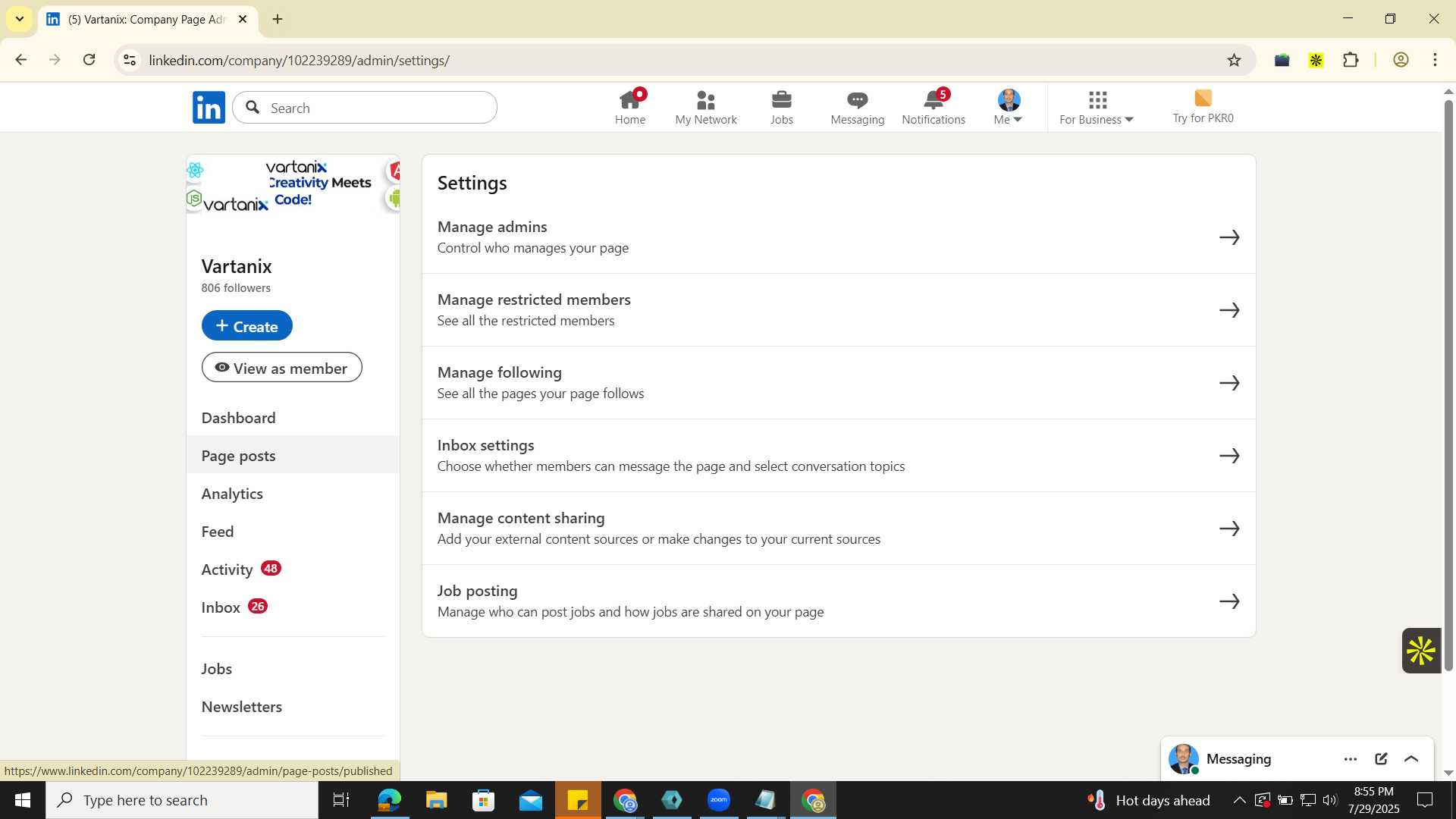Show hidden system tray icons
This screenshot has height=819, width=1456.
point(1238,800)
